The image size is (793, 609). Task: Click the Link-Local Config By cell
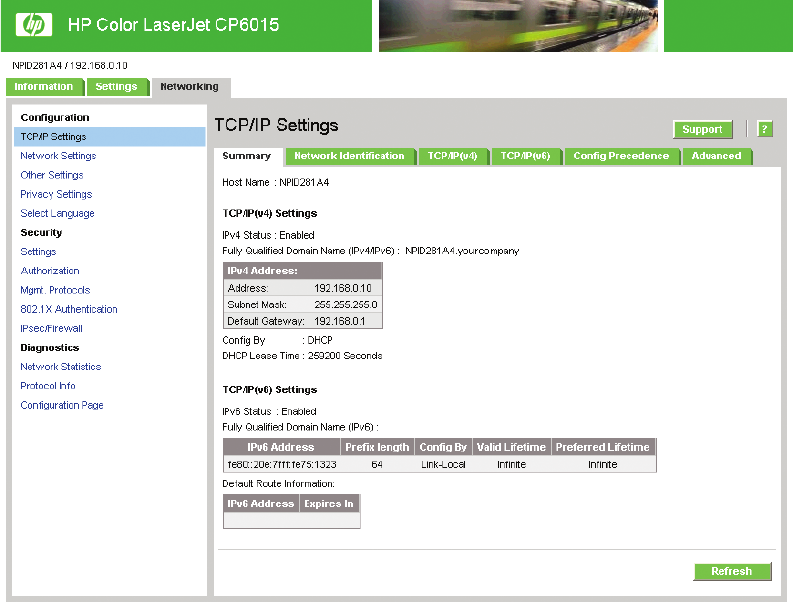tap(443, 464)
